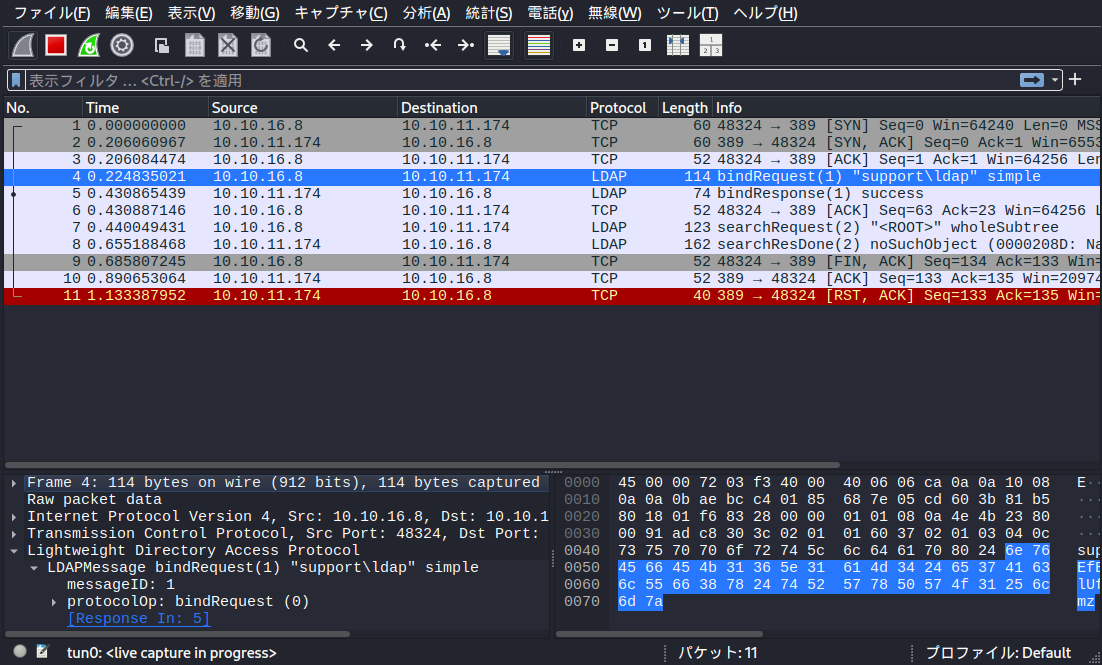
Task: Click the expert information circle in status bar
Action: [x=20, y=652]
